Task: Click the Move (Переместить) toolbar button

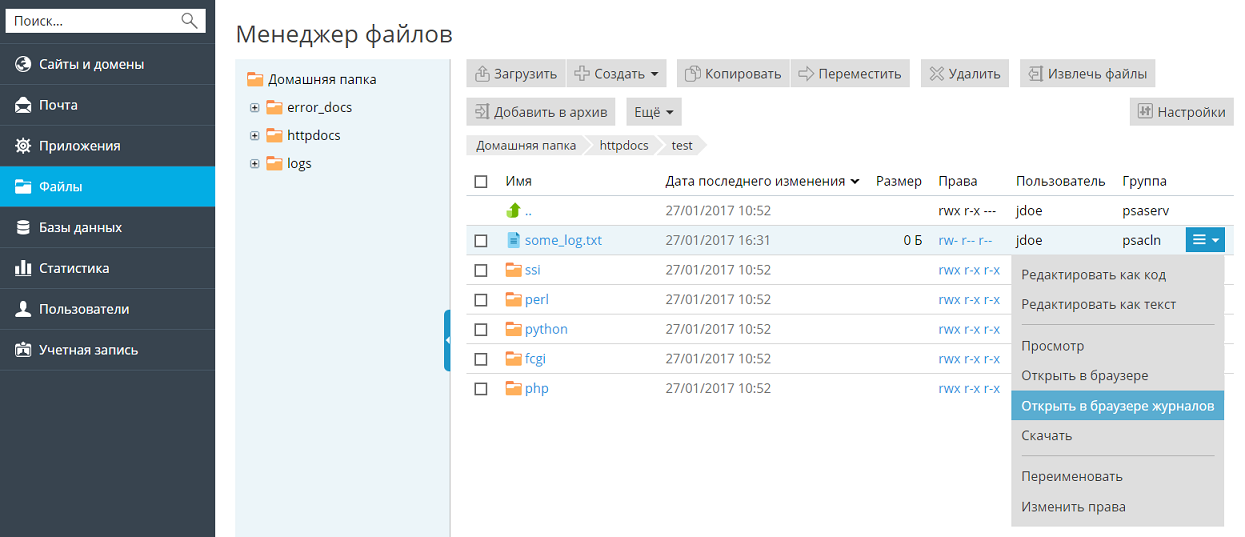Action: [849, 73]
